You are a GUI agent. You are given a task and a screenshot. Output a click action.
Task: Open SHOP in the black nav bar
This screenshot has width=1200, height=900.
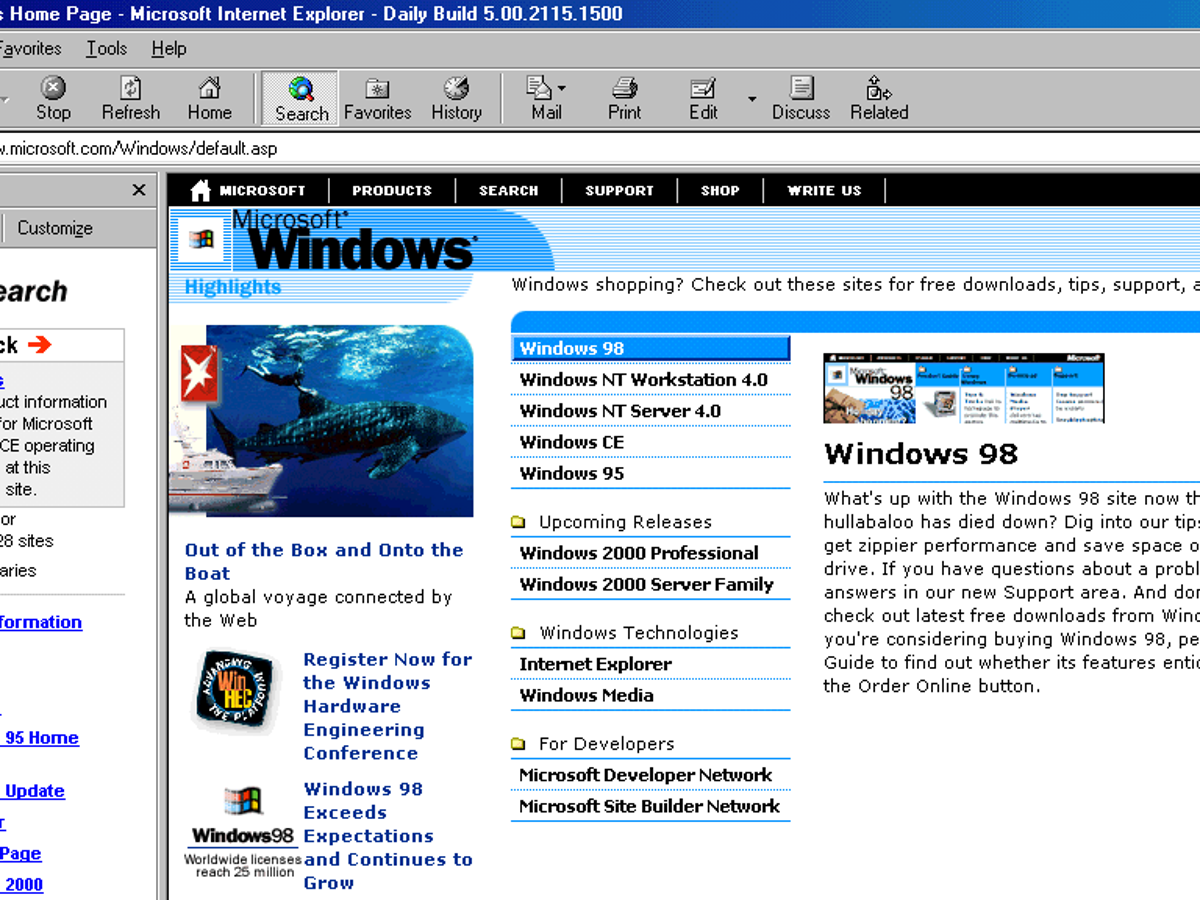pyautogui.click(x=720, y=190)
